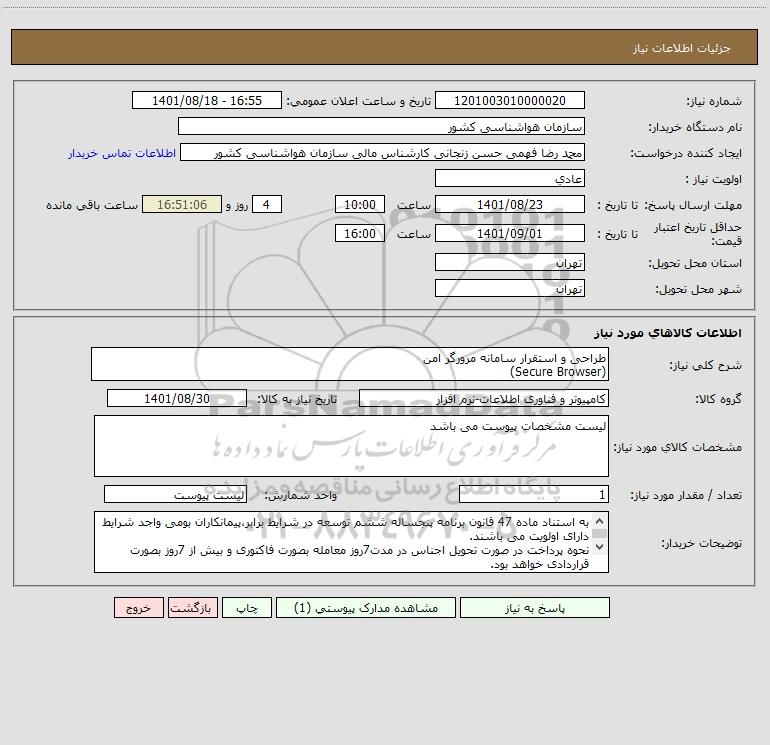
Task: Click quantity field showing 1
Action: (534, 495)
